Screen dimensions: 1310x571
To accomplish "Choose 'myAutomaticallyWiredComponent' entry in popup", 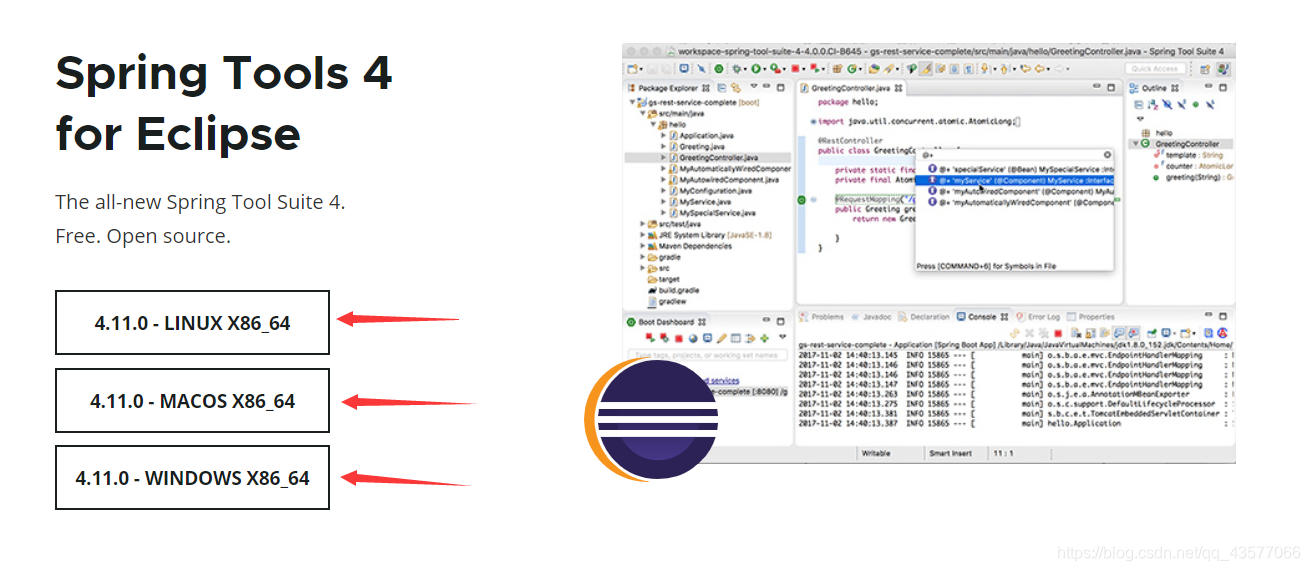I will (1020, 202).
